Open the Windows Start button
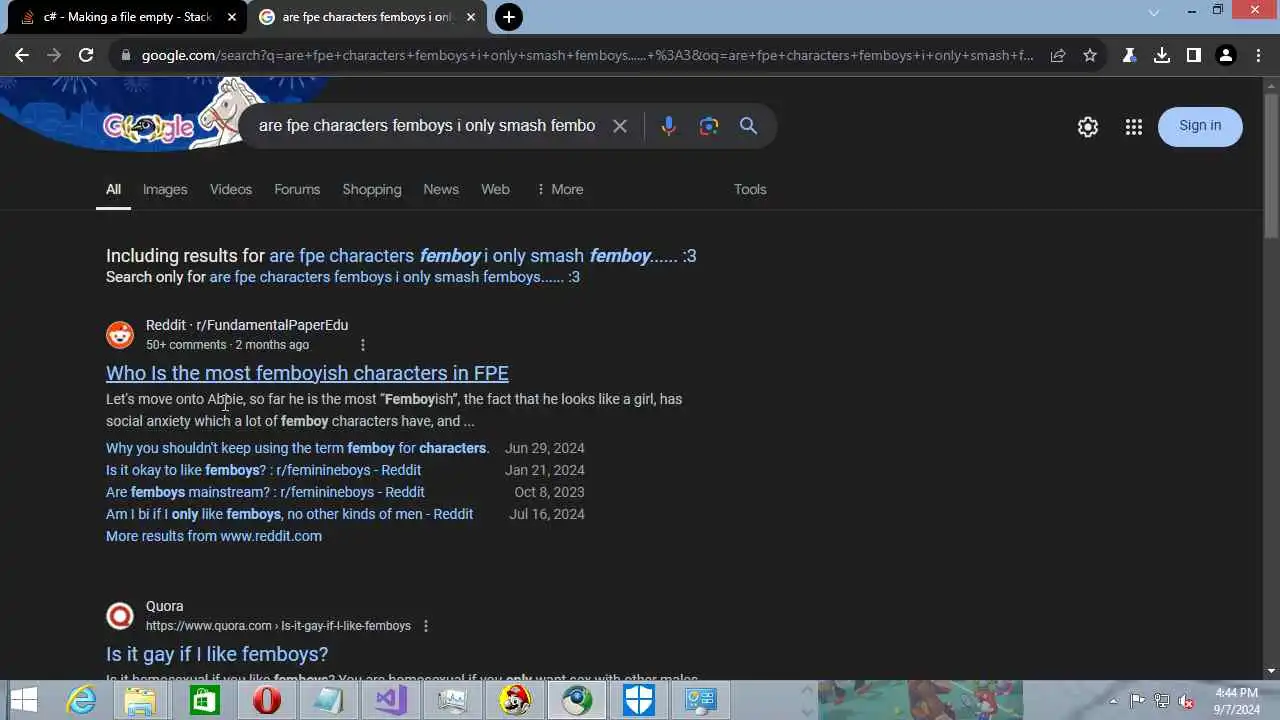This screenshot has height=720, width=1280. pos(24,700)
